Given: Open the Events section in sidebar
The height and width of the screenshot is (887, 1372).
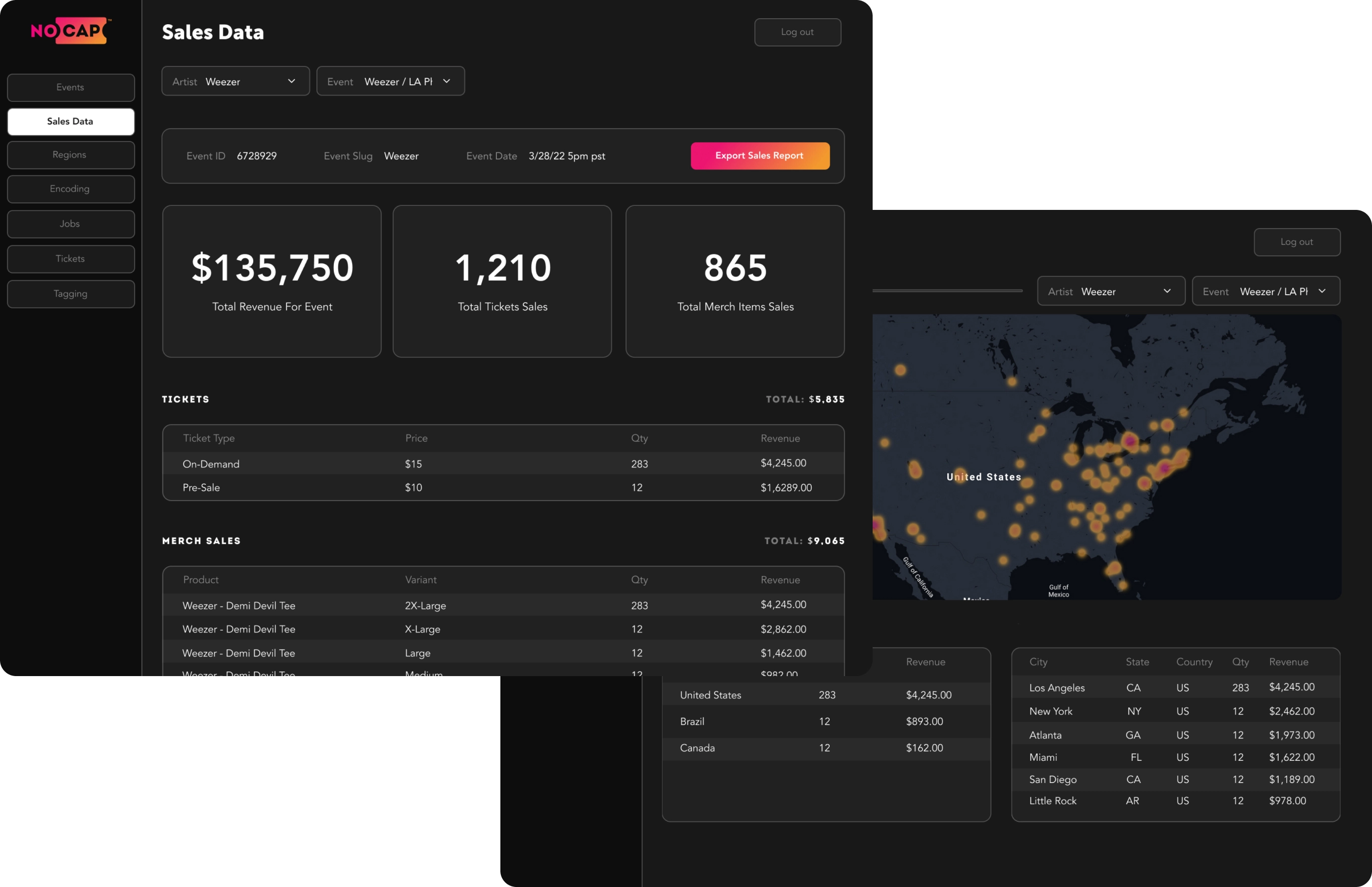Looking at the screenshot, I should click(x=70, y=87).
